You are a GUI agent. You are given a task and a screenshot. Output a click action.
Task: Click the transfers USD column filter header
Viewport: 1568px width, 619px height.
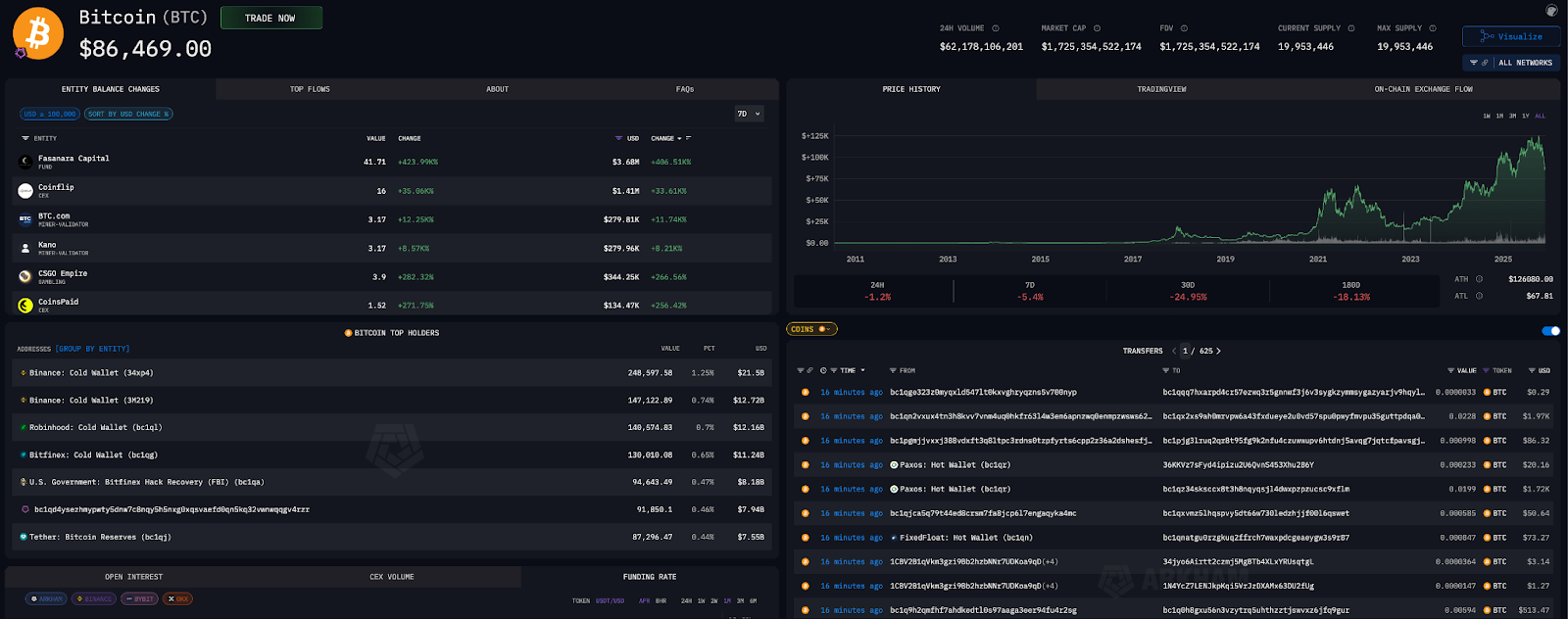click(x=1540, y=371)
